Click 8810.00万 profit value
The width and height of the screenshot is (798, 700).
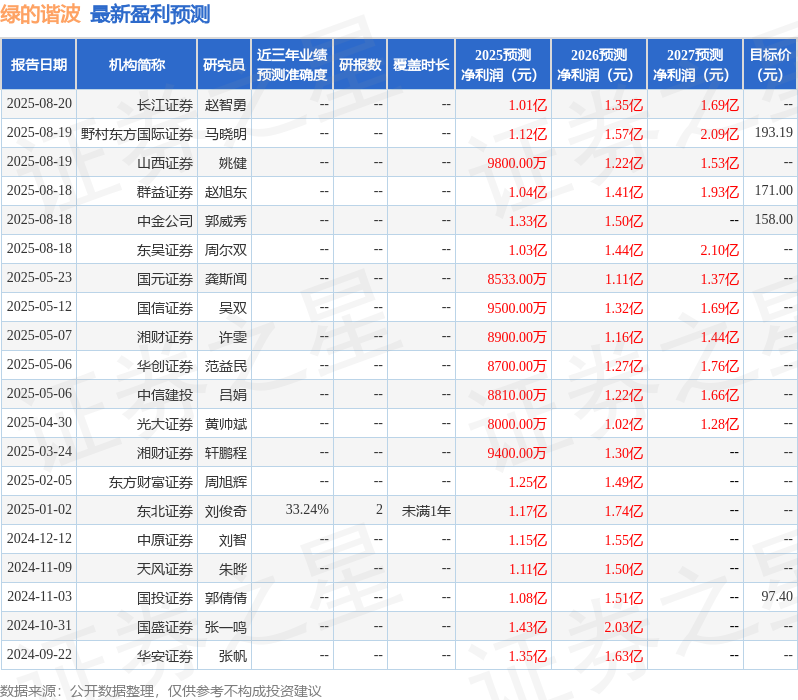coord(517,396)
